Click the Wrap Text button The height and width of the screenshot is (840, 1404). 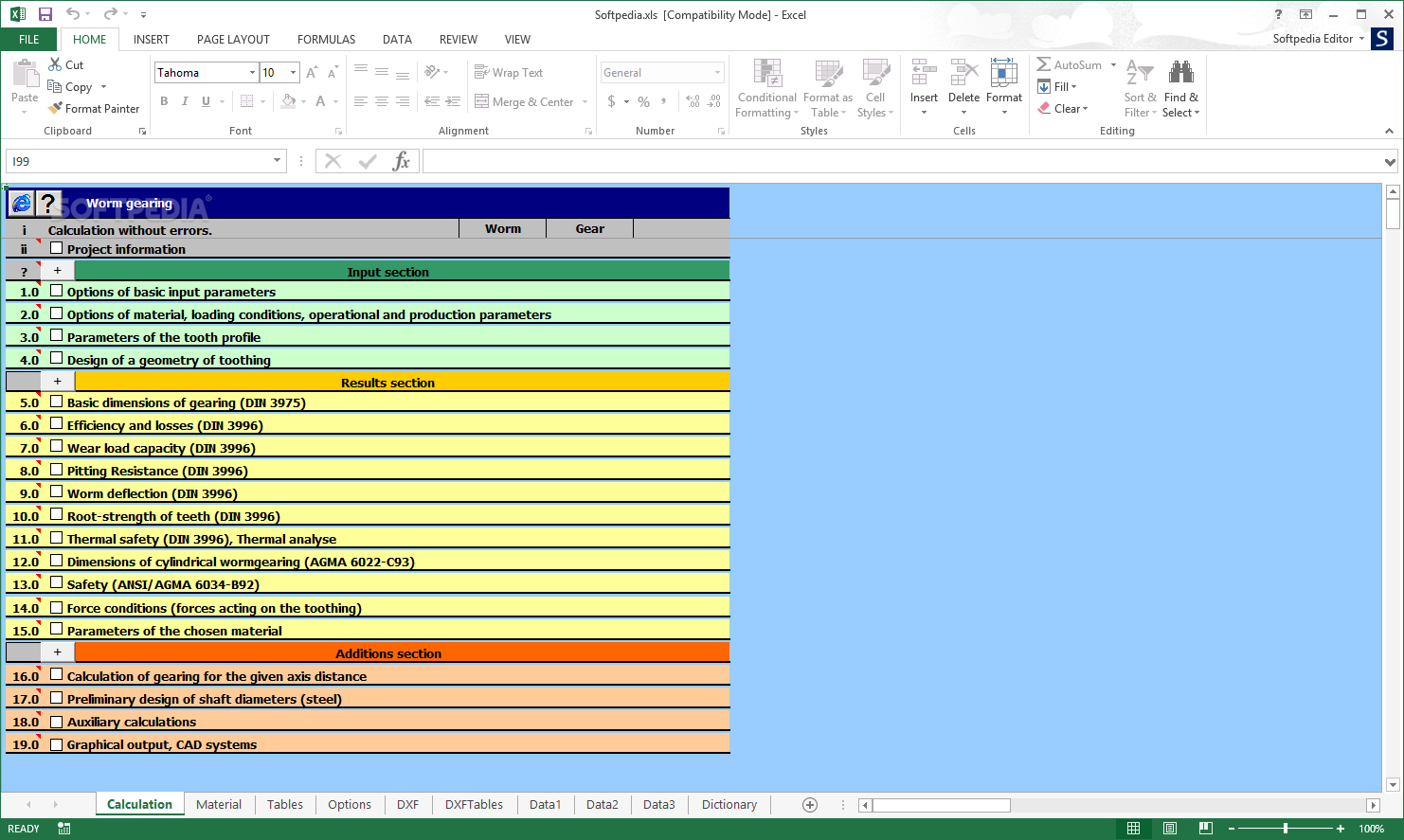click(x=509, y=73)
